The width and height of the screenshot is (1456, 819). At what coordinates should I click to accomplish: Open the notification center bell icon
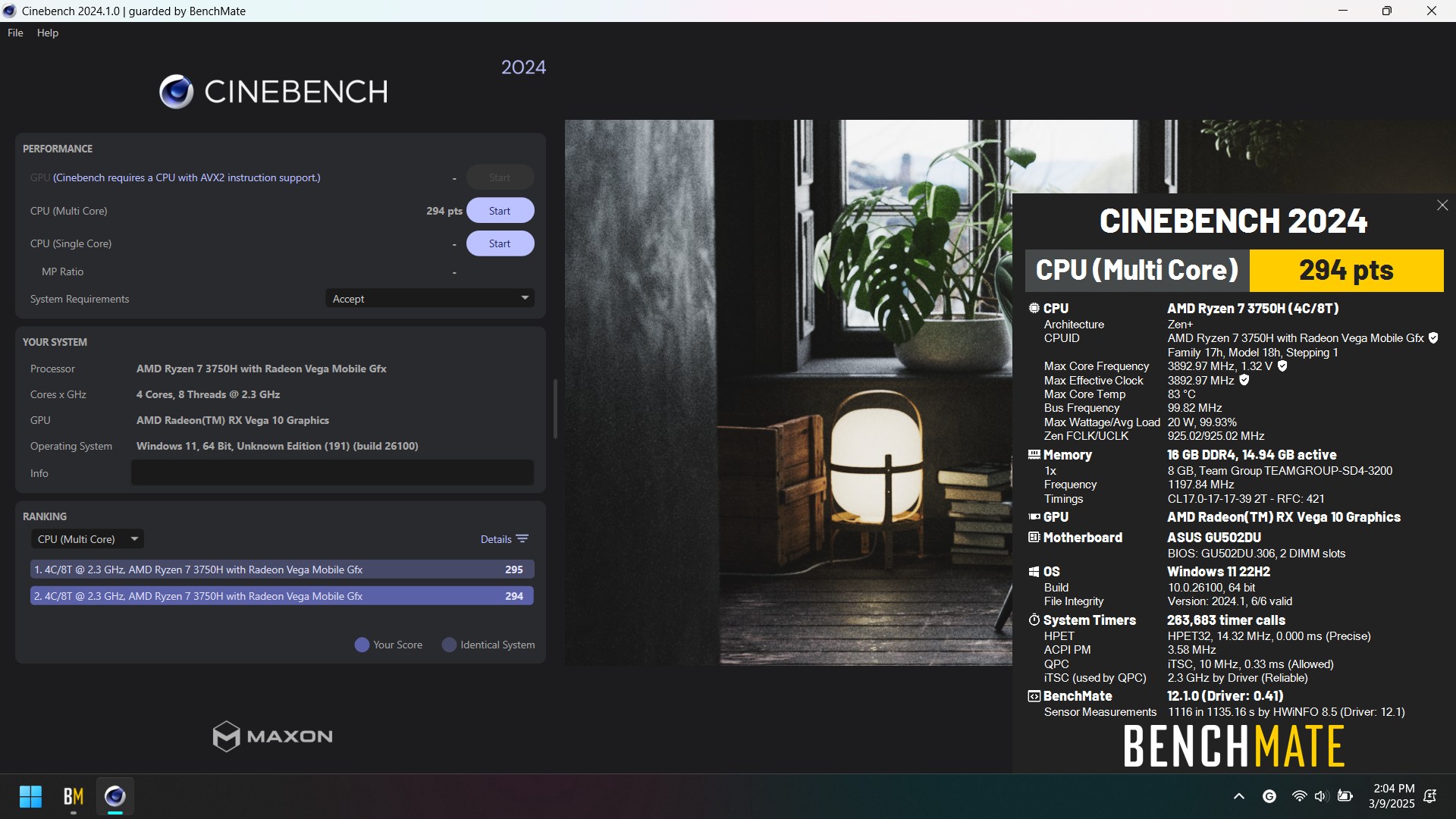coord(1430,796)
